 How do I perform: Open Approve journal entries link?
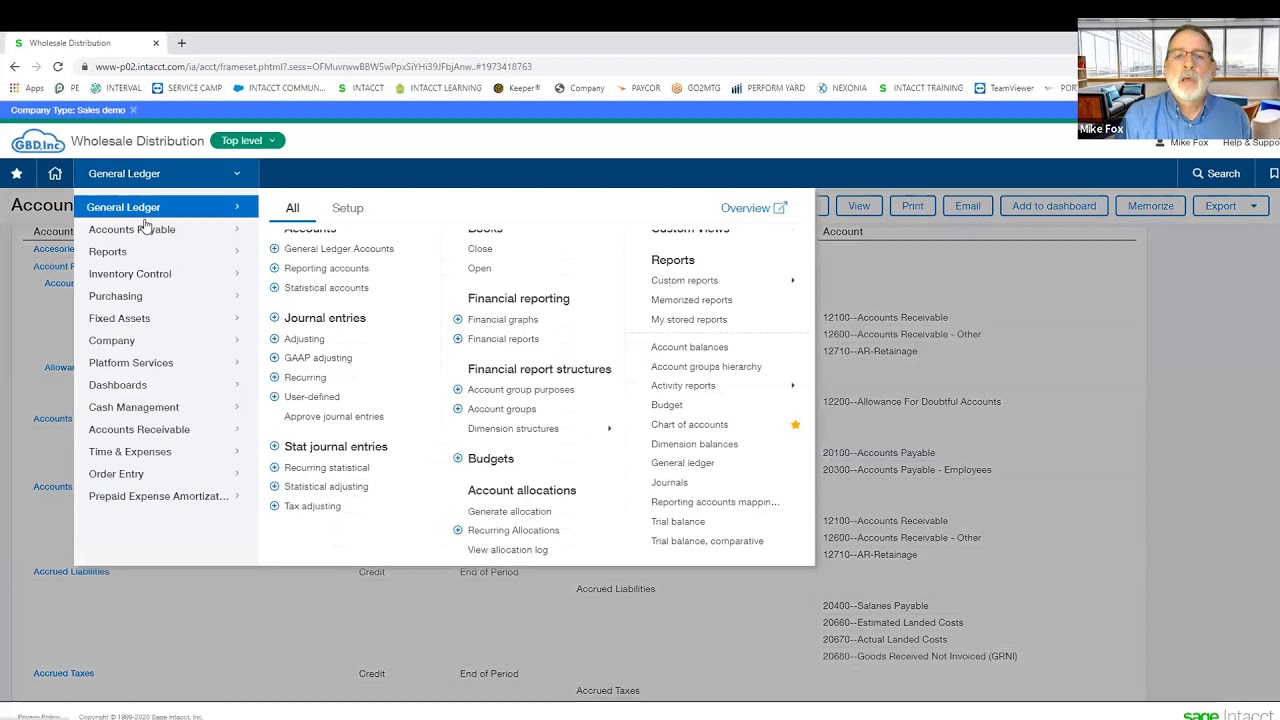click(333, 416)
